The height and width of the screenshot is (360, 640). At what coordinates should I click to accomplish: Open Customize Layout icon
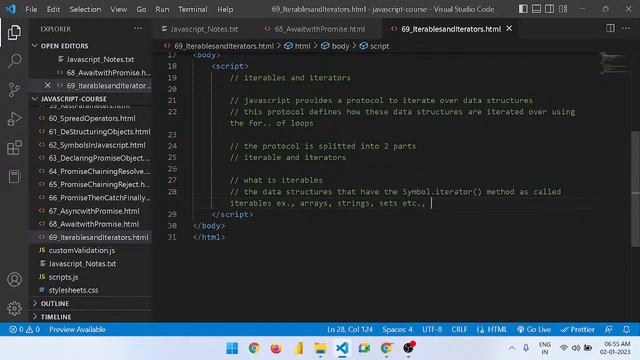point(563,9)
